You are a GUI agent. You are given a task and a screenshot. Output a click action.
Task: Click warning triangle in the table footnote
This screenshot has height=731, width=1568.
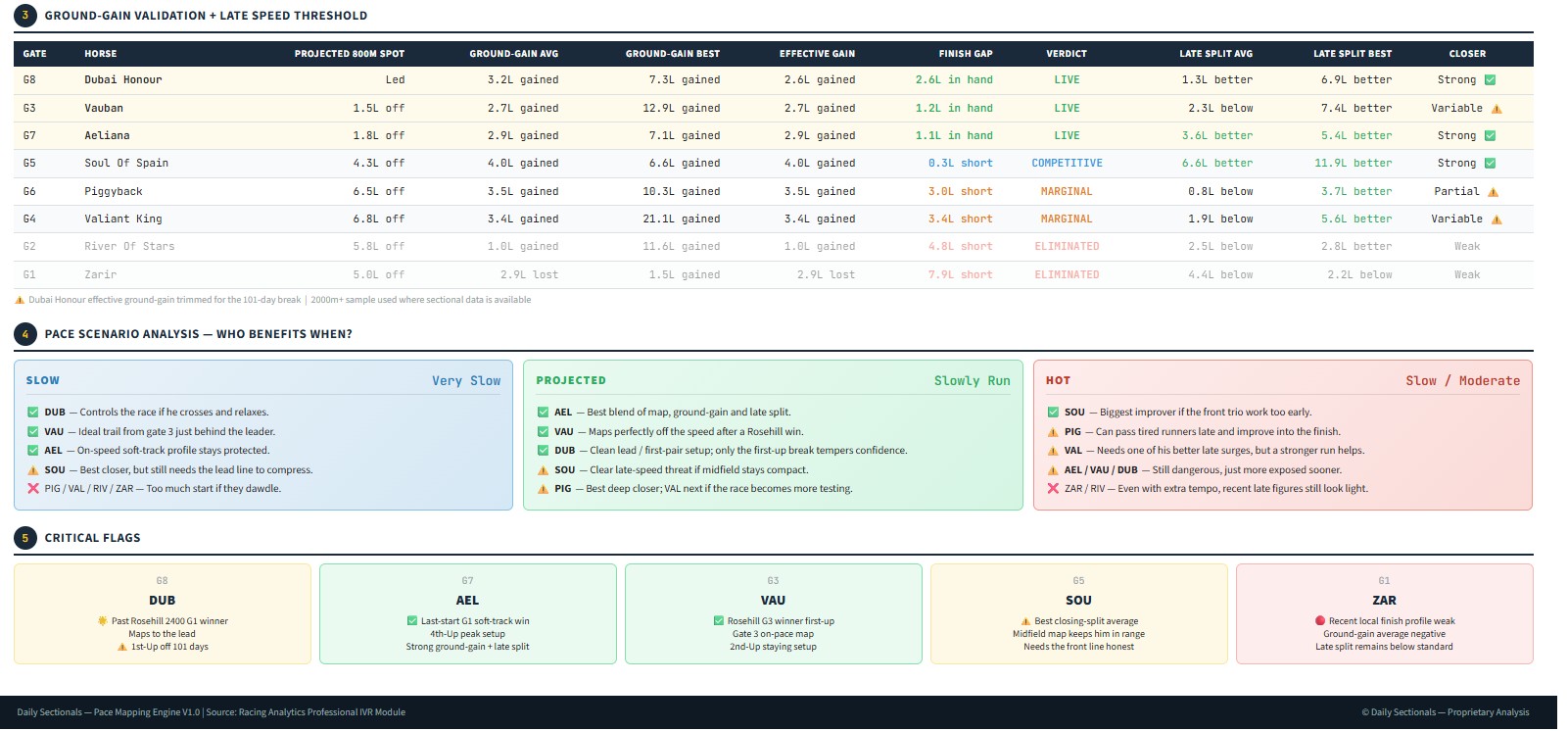pyautogui.click(x=20, y=300)
